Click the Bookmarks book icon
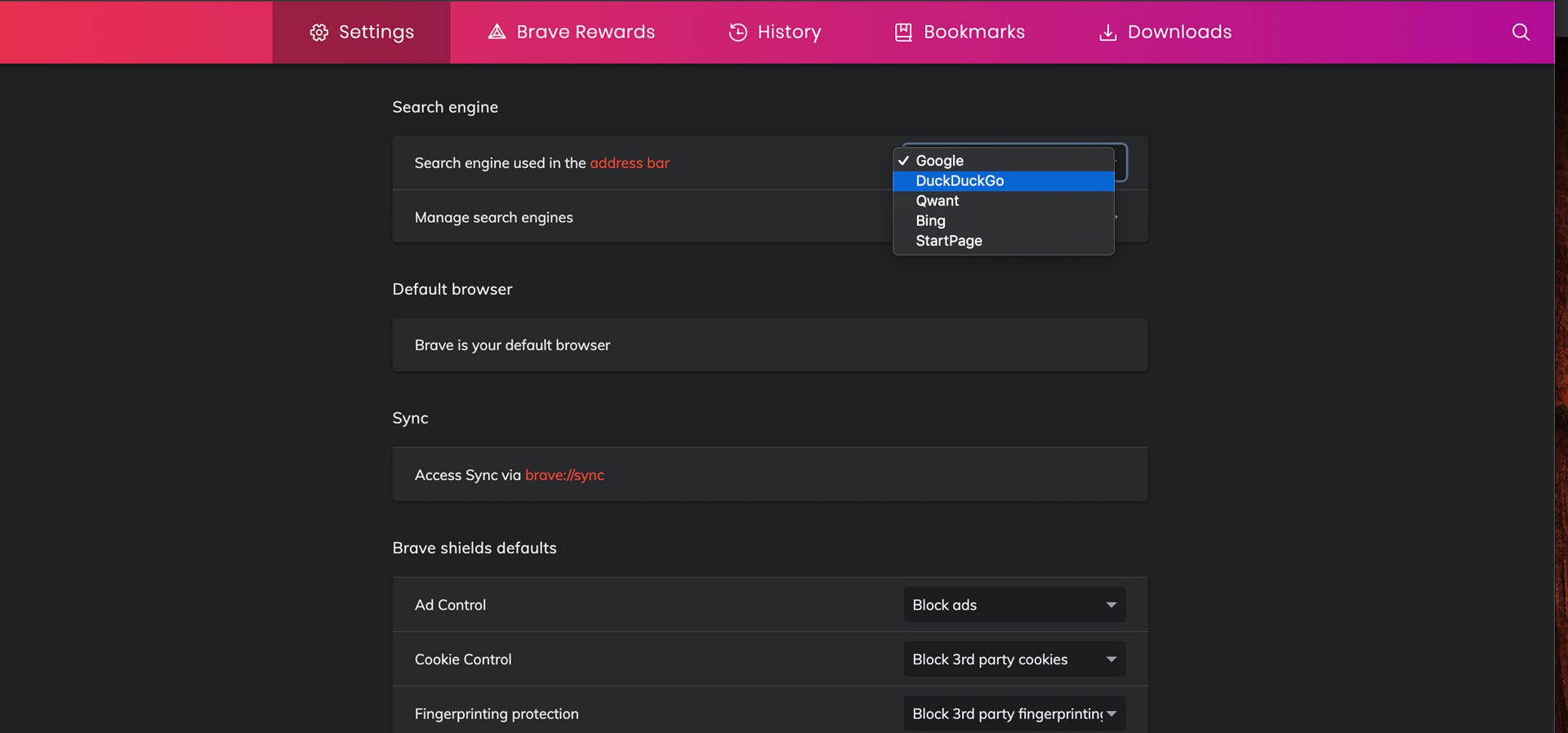 pyautogui.click(x=903, y=32)
